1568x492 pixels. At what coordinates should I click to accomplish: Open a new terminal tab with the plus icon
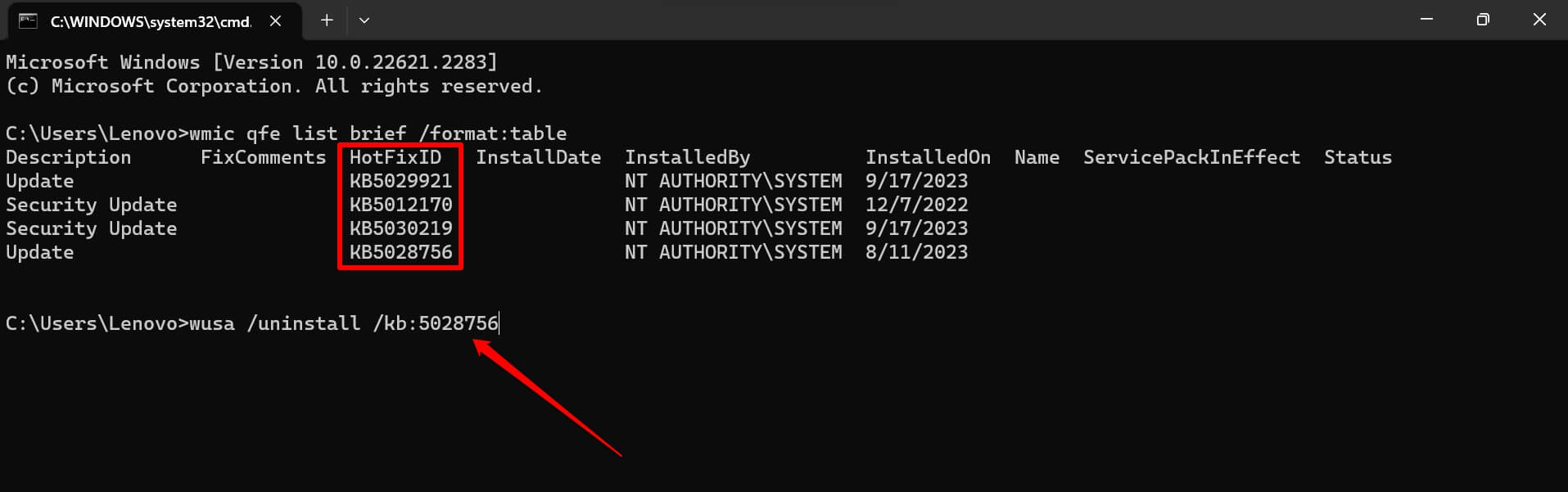pyautogui.click(x=327, y=20)
